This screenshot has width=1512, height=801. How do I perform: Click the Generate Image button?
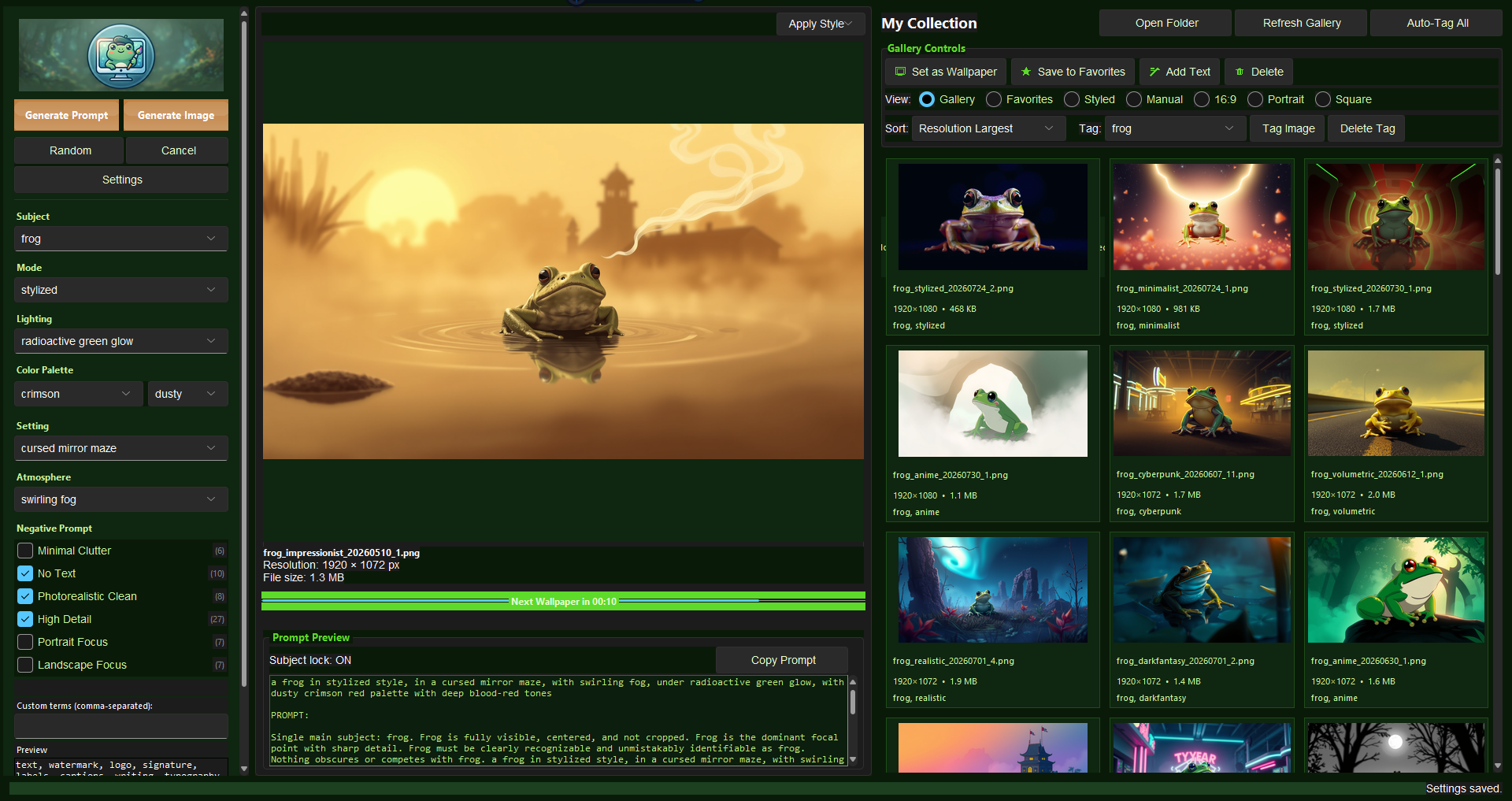point(176,115)
